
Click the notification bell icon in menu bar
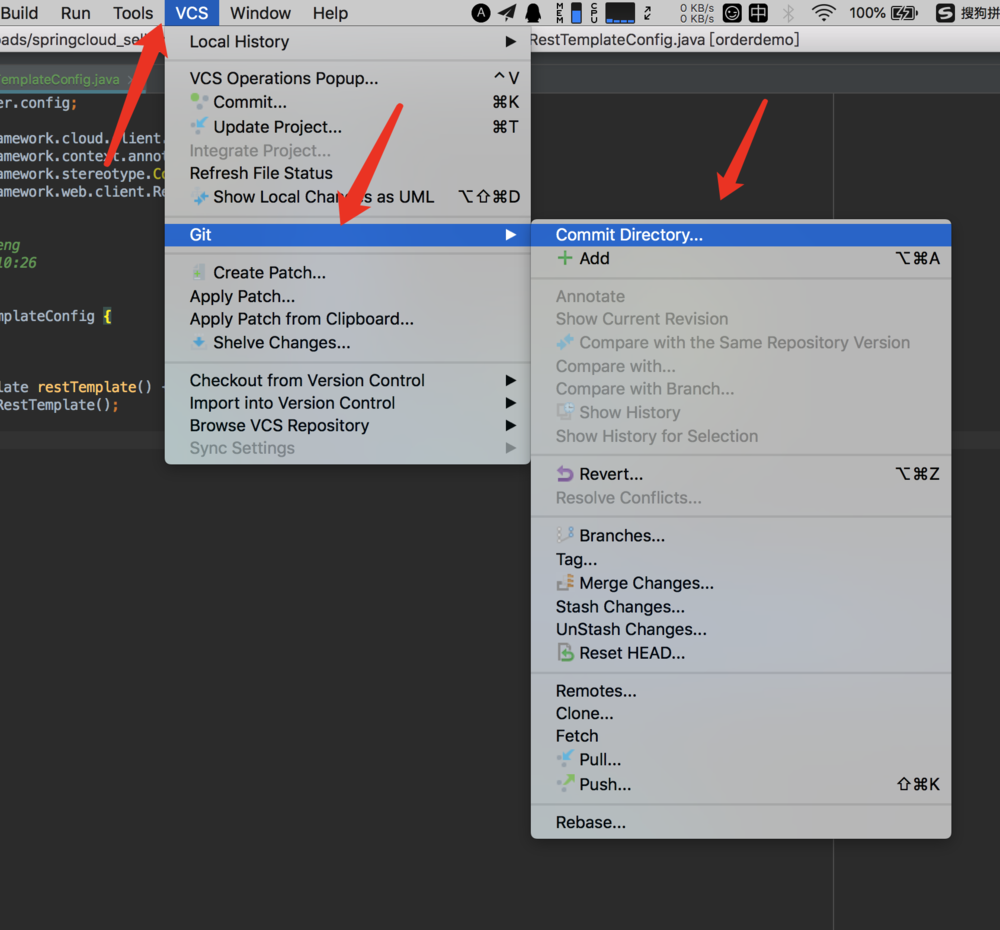click(x=533, y=13)
